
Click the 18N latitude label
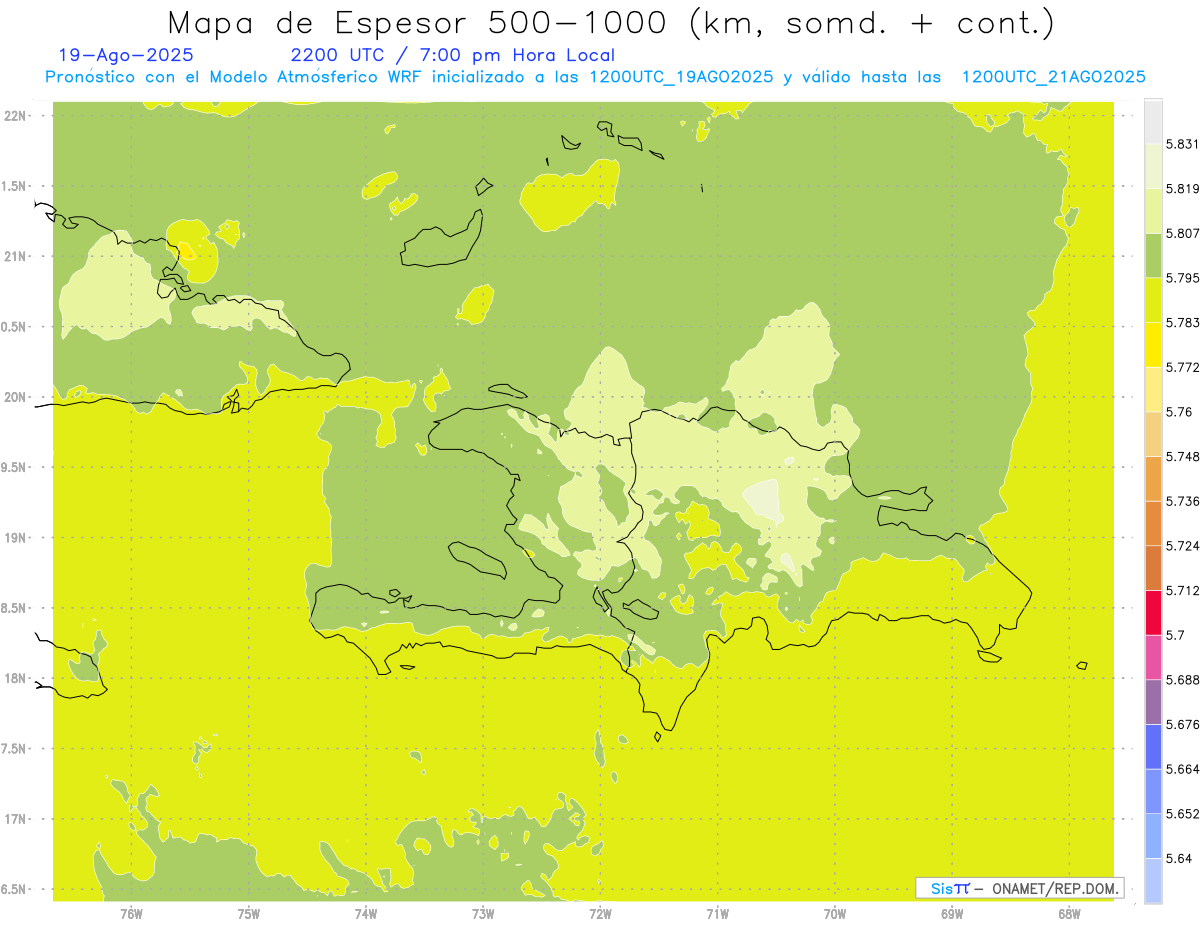coord(14,678)
